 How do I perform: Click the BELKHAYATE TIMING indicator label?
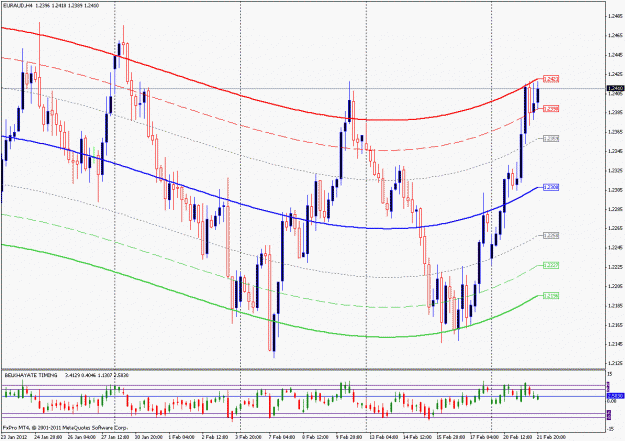(30, 376)
